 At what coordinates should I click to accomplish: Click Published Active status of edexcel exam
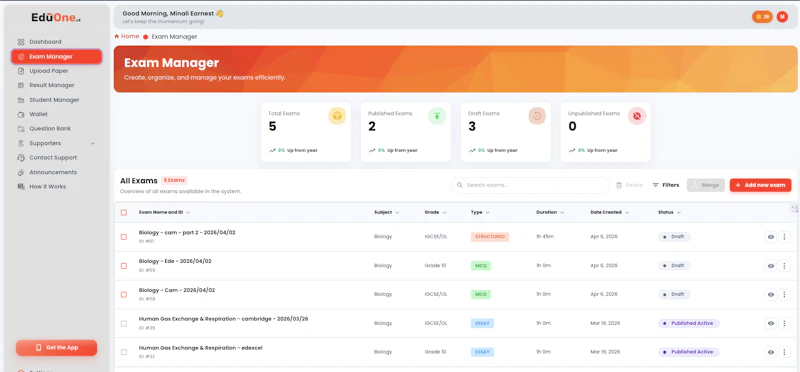689,352
